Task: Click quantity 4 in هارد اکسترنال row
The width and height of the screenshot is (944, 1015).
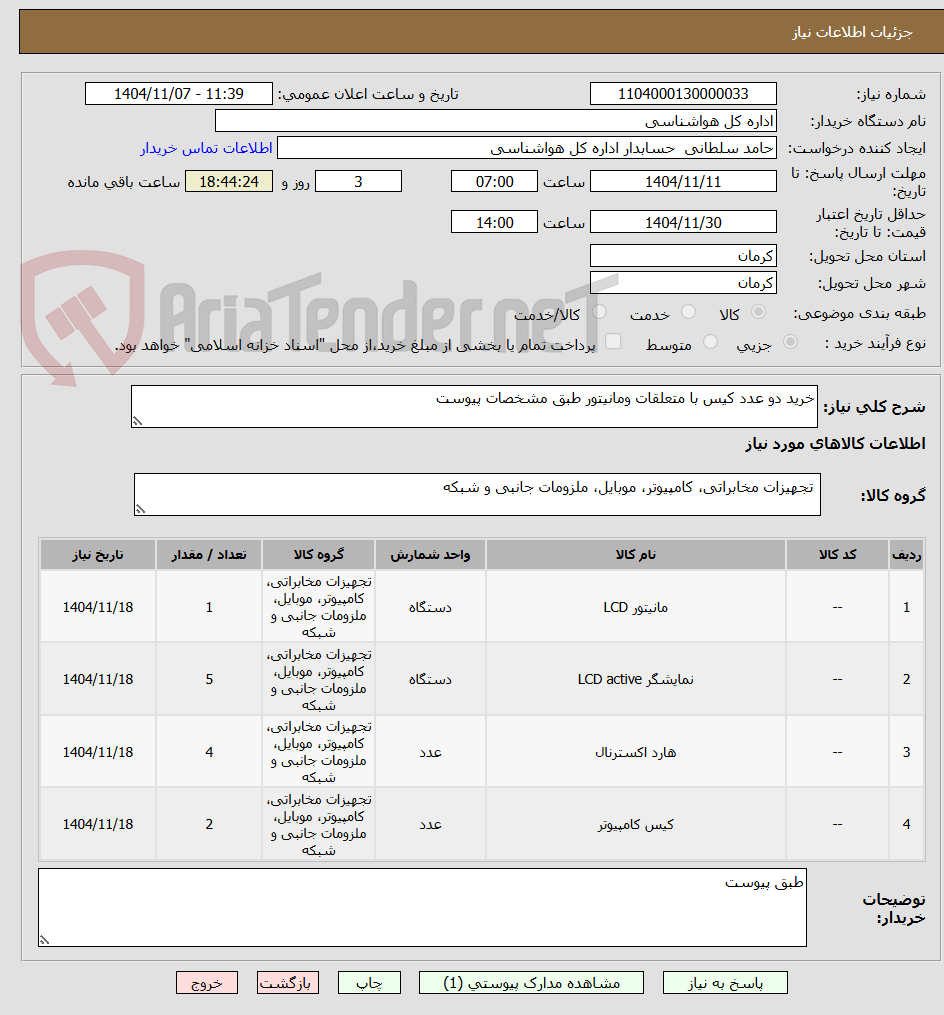Action: click(208, 752)
